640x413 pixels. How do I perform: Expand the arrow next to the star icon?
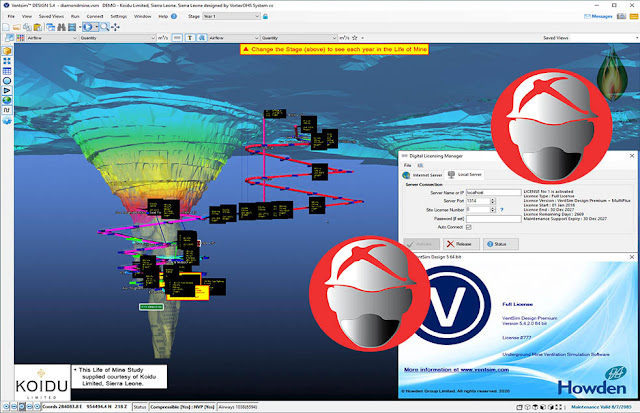click(x=363, y=38)
